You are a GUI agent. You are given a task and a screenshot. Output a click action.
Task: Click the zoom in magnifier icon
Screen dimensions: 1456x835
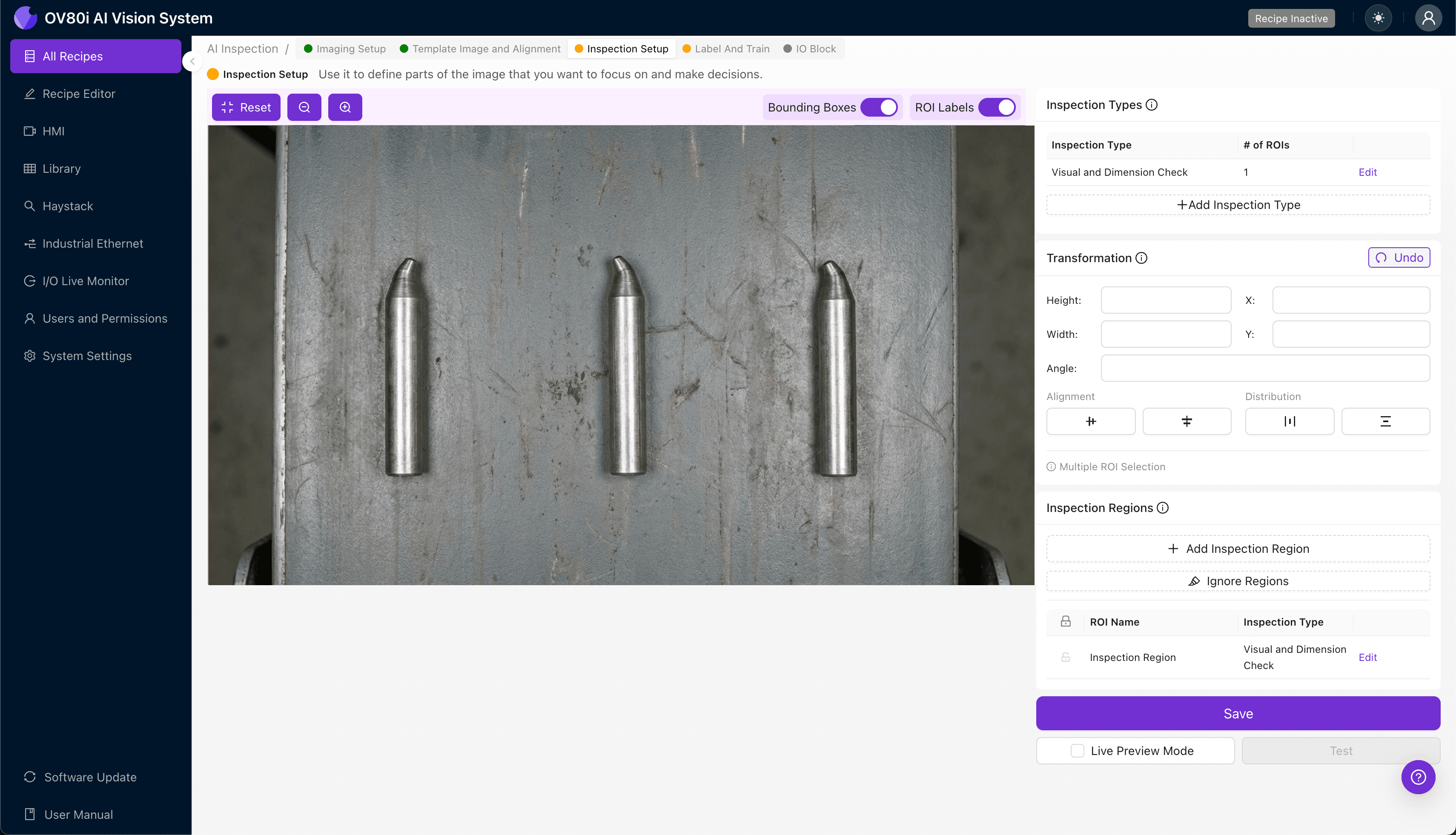[x=345, y=107]
